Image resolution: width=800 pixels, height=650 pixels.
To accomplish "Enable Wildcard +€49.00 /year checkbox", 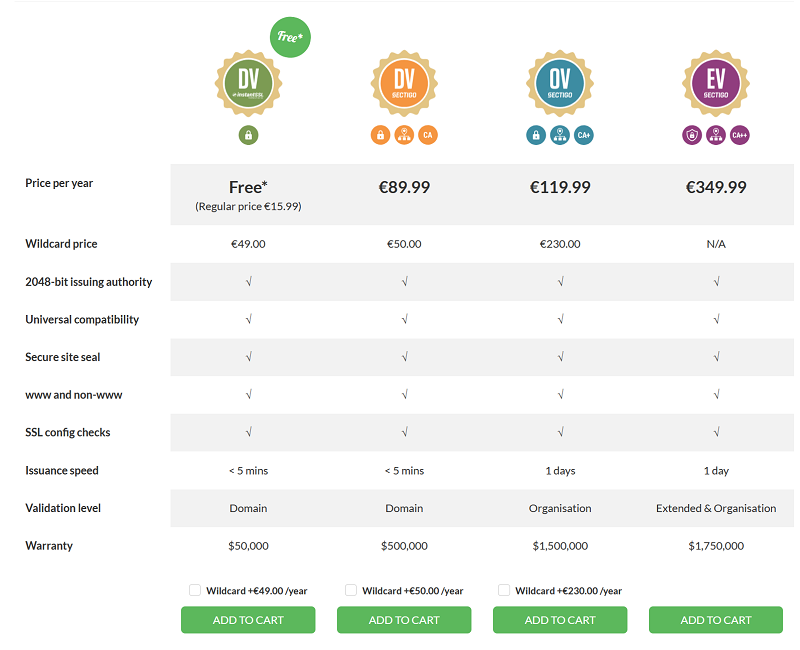I will 195,590.
